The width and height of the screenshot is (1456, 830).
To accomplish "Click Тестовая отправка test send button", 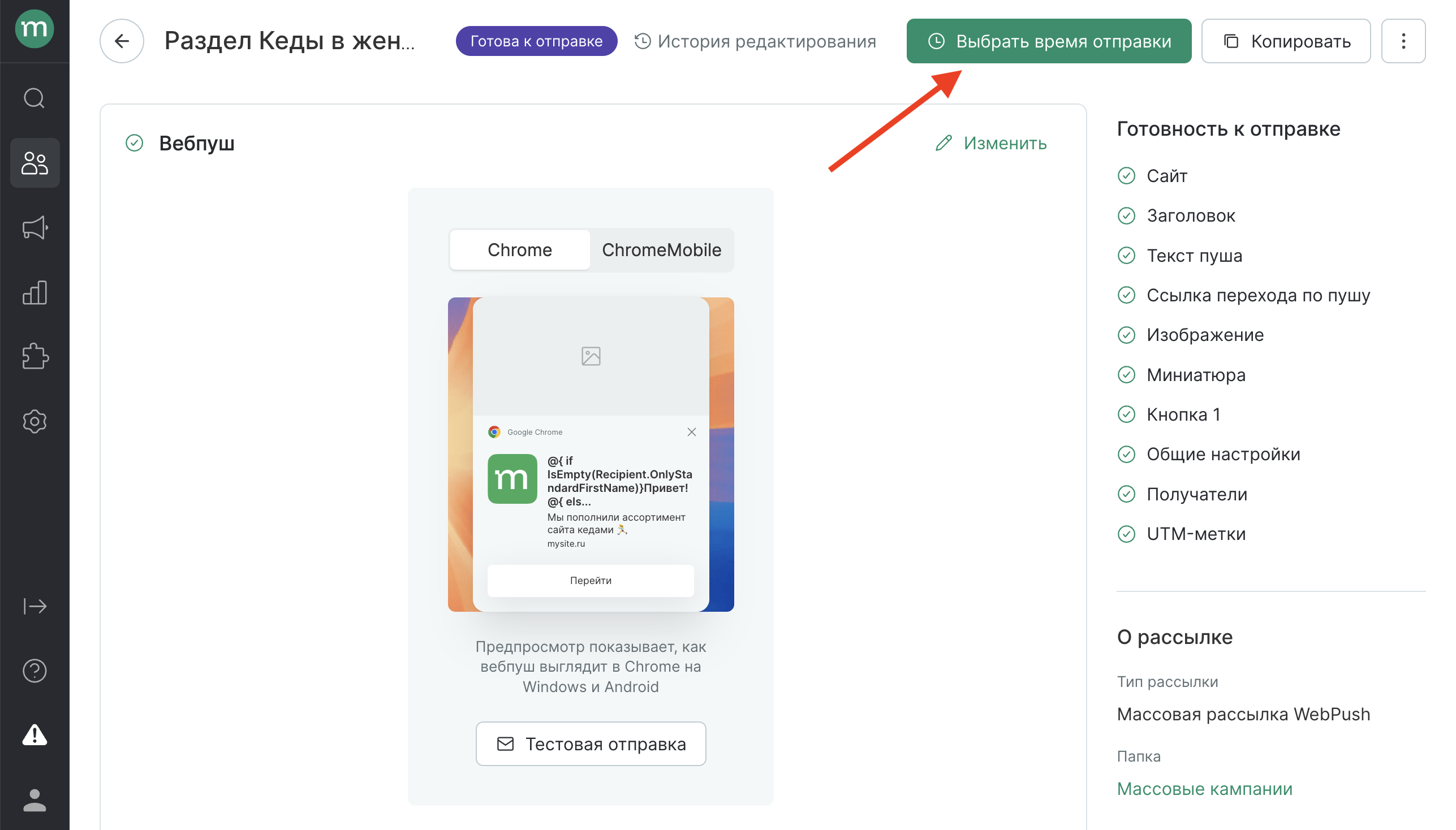I will [x=590, y=744].
